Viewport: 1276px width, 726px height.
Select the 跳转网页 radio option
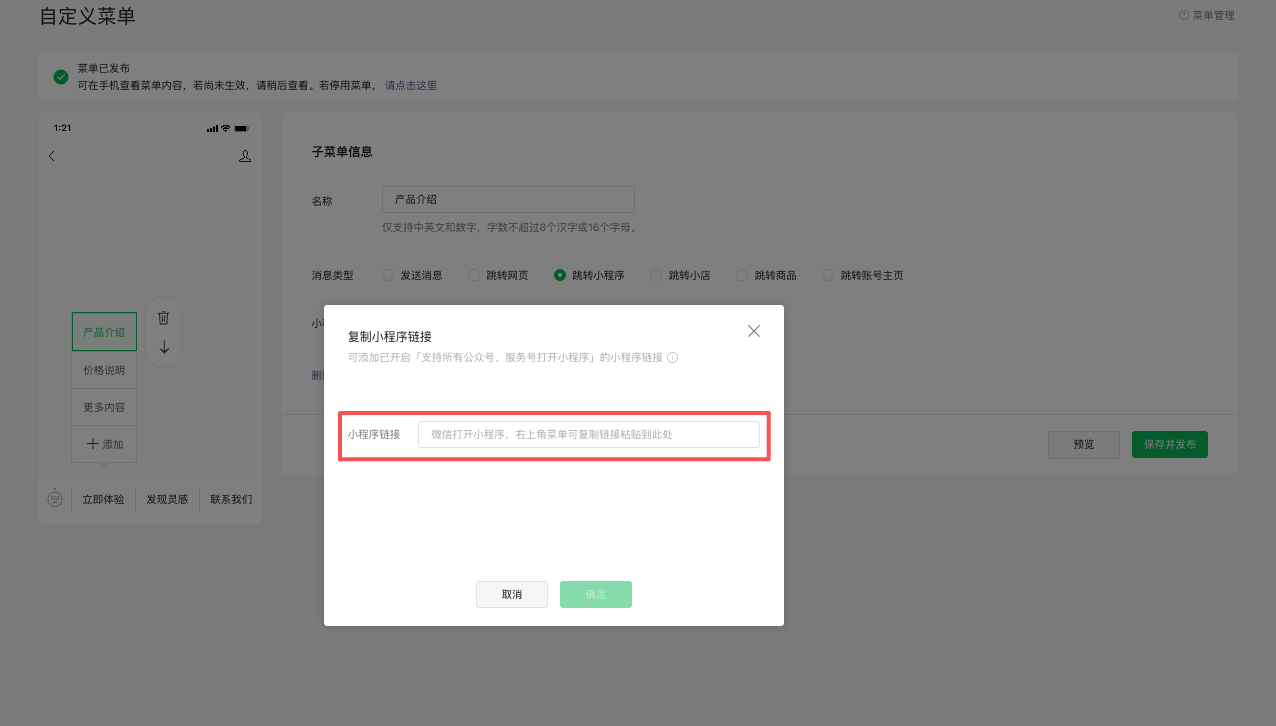pos(474,275)
